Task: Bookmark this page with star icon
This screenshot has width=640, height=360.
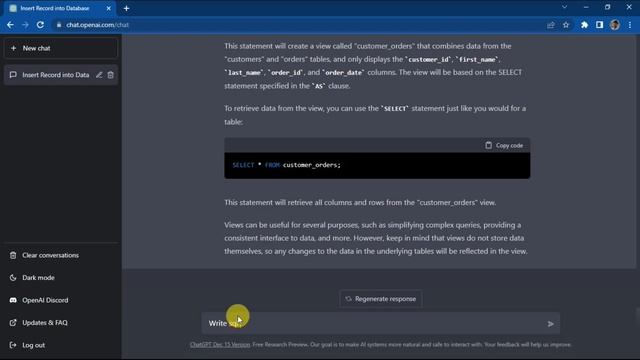Action: point(566,25)
